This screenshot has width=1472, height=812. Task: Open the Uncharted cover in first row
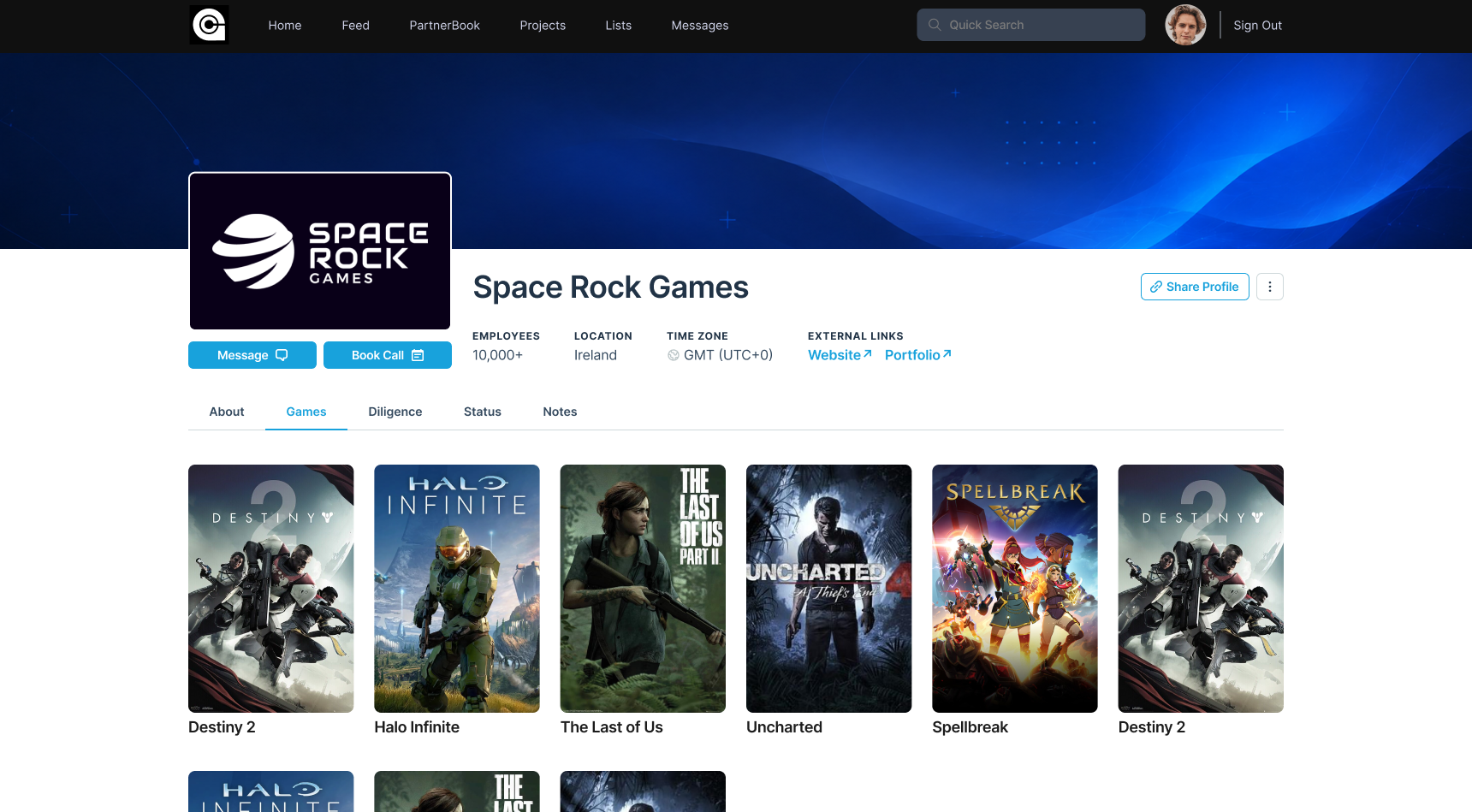tap(829, 589)
